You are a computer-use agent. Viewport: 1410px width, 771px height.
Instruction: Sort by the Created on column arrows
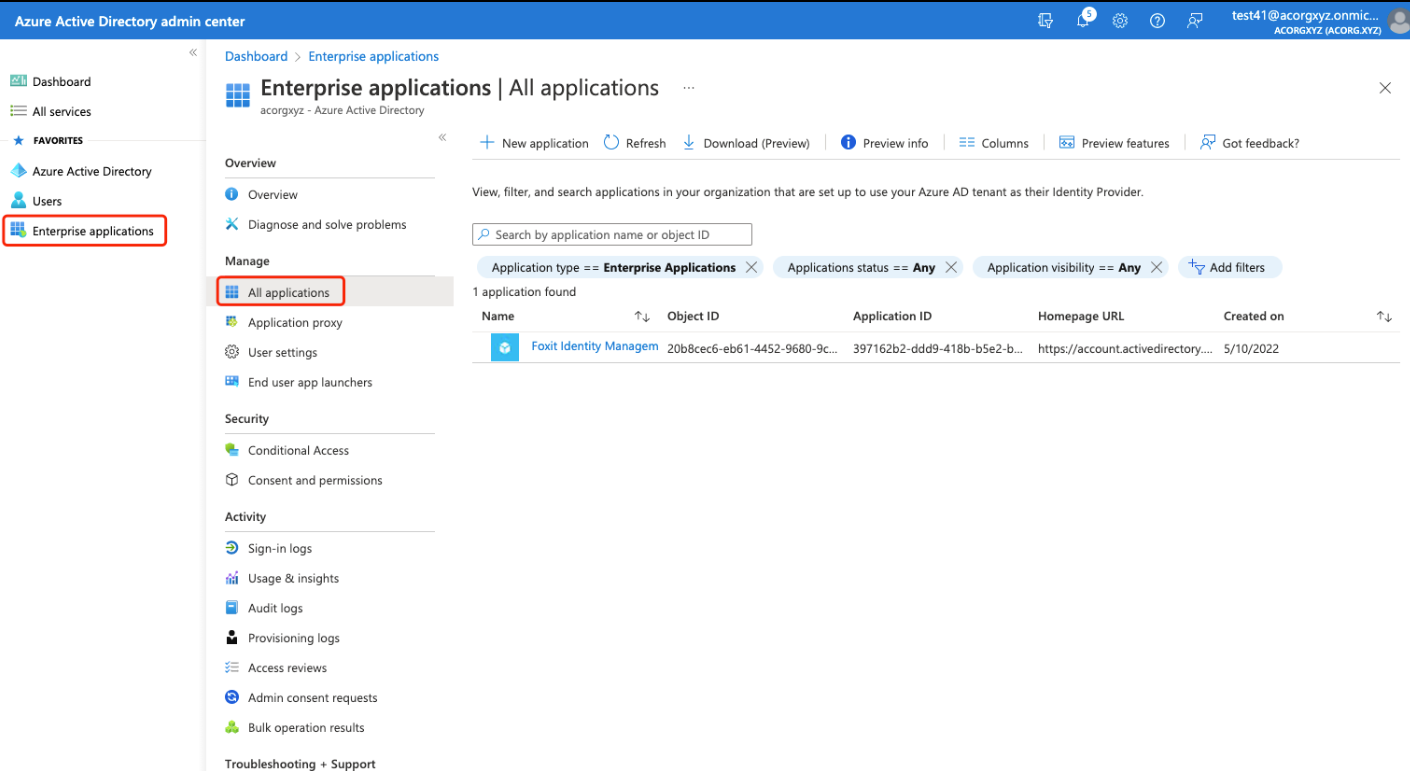click(x=1384, y=317)
